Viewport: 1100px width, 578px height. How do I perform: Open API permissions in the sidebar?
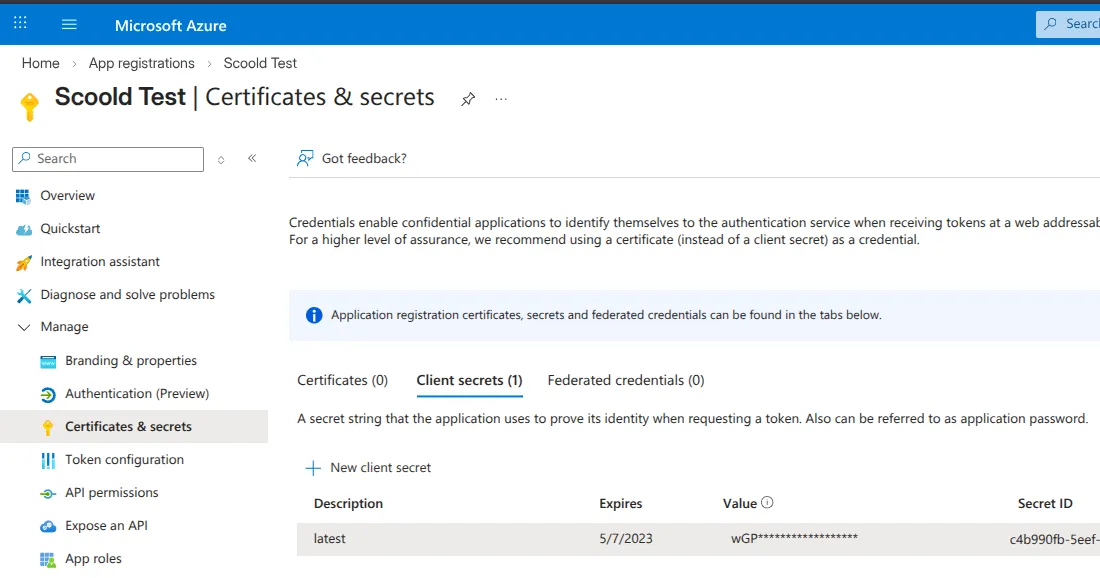(x=111, y=492)
